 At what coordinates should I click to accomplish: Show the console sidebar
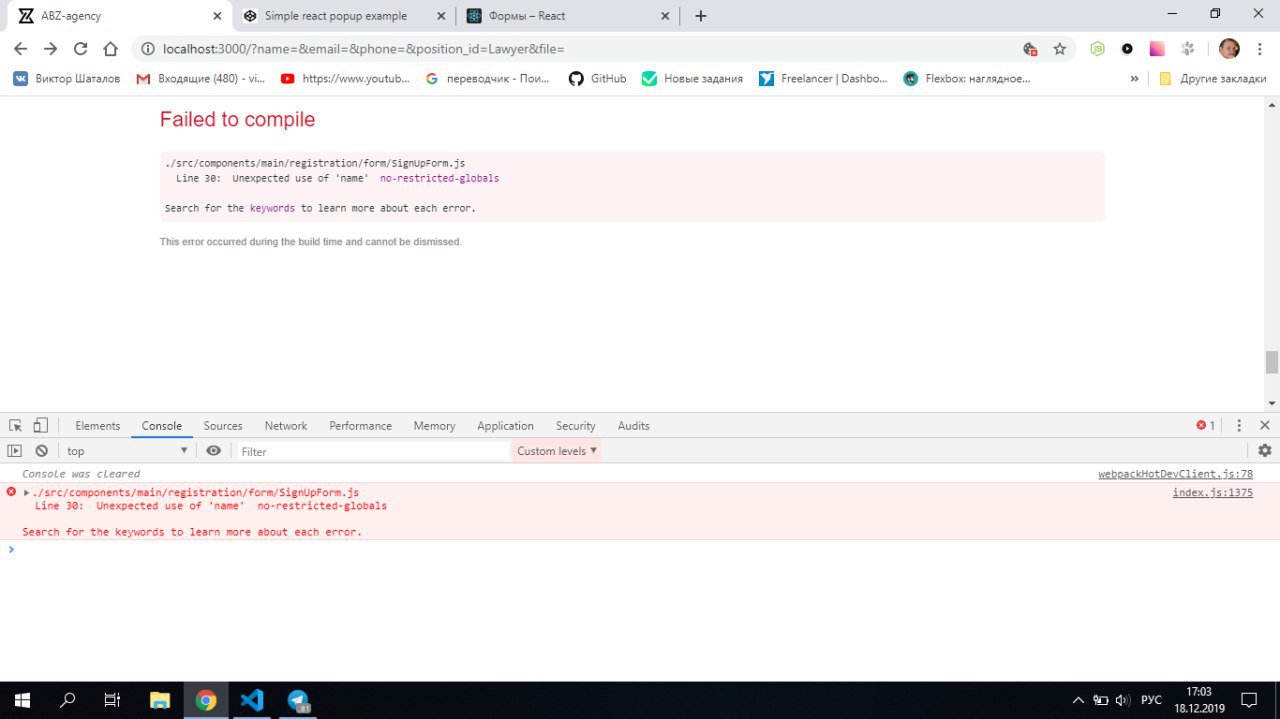pos(15,451)
